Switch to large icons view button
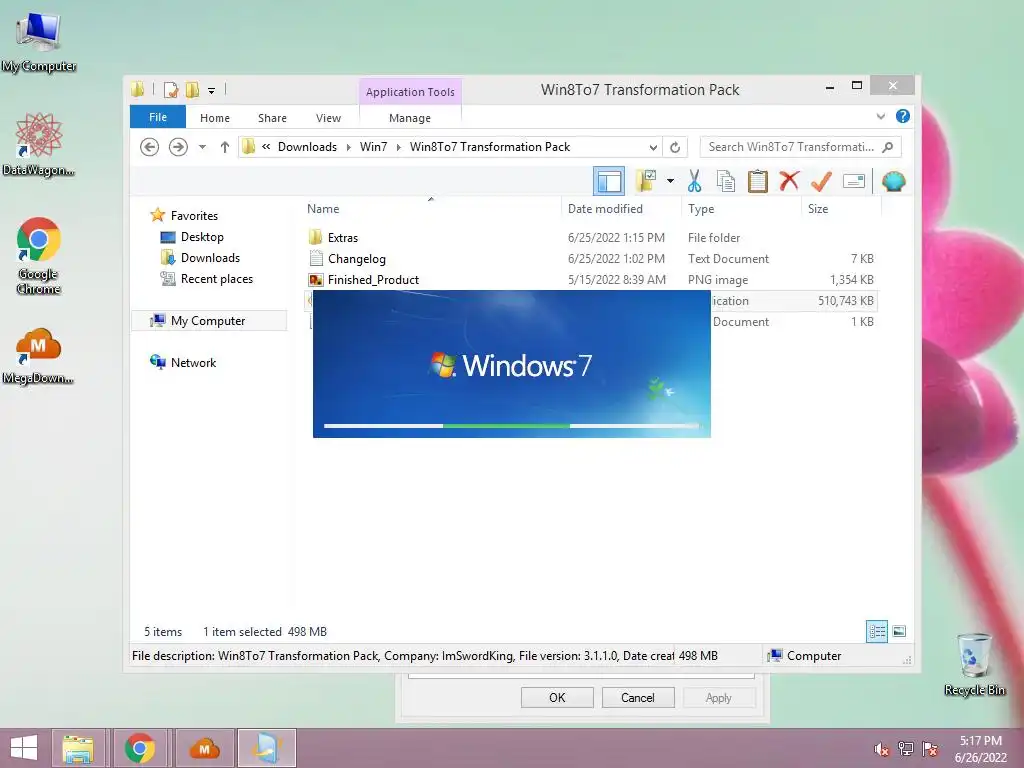Screen dimensions: 1024x768 [899, 632]
